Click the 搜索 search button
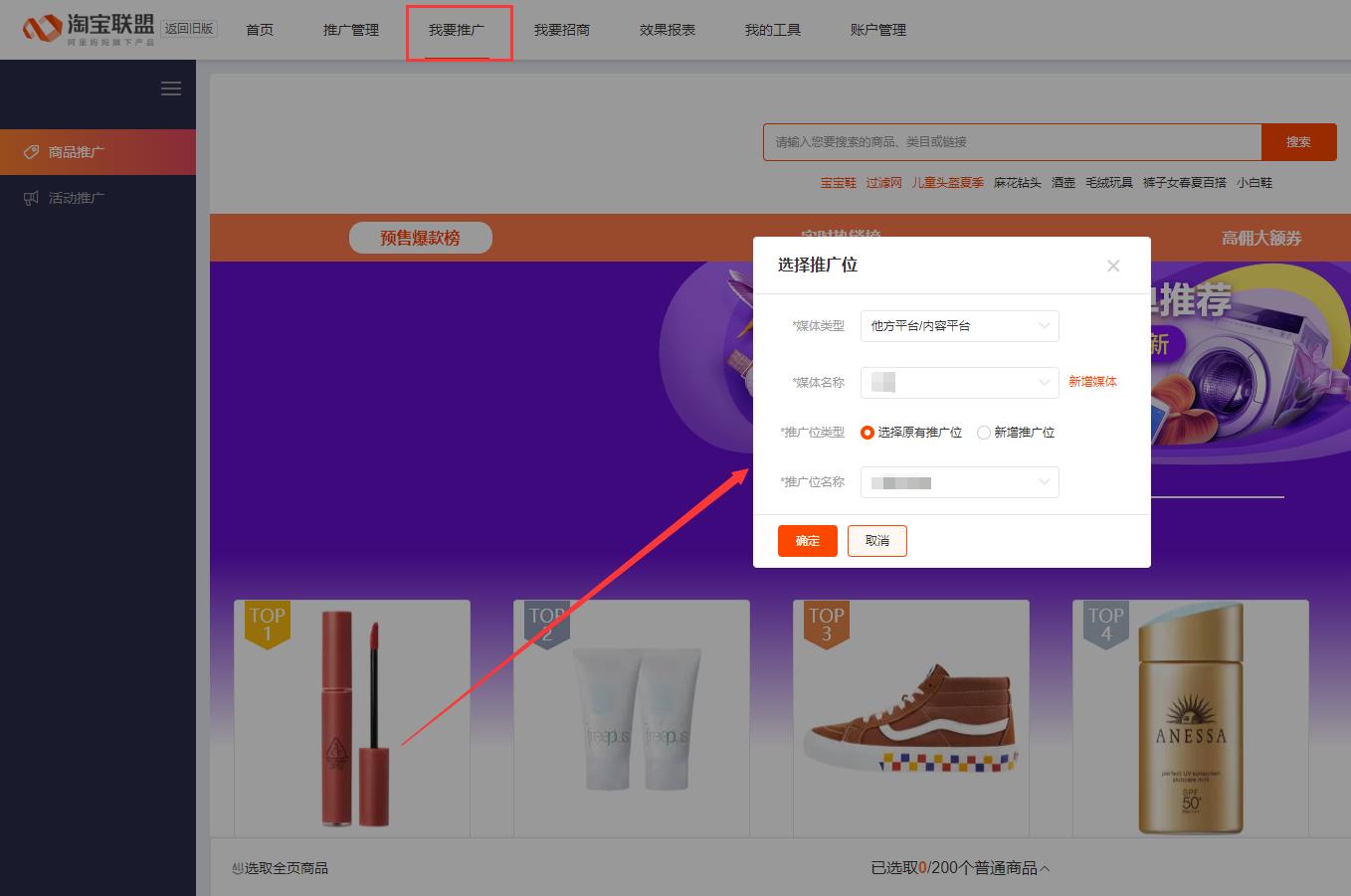The height and width of the screenshot is (896, 1351). [1299, 141]
